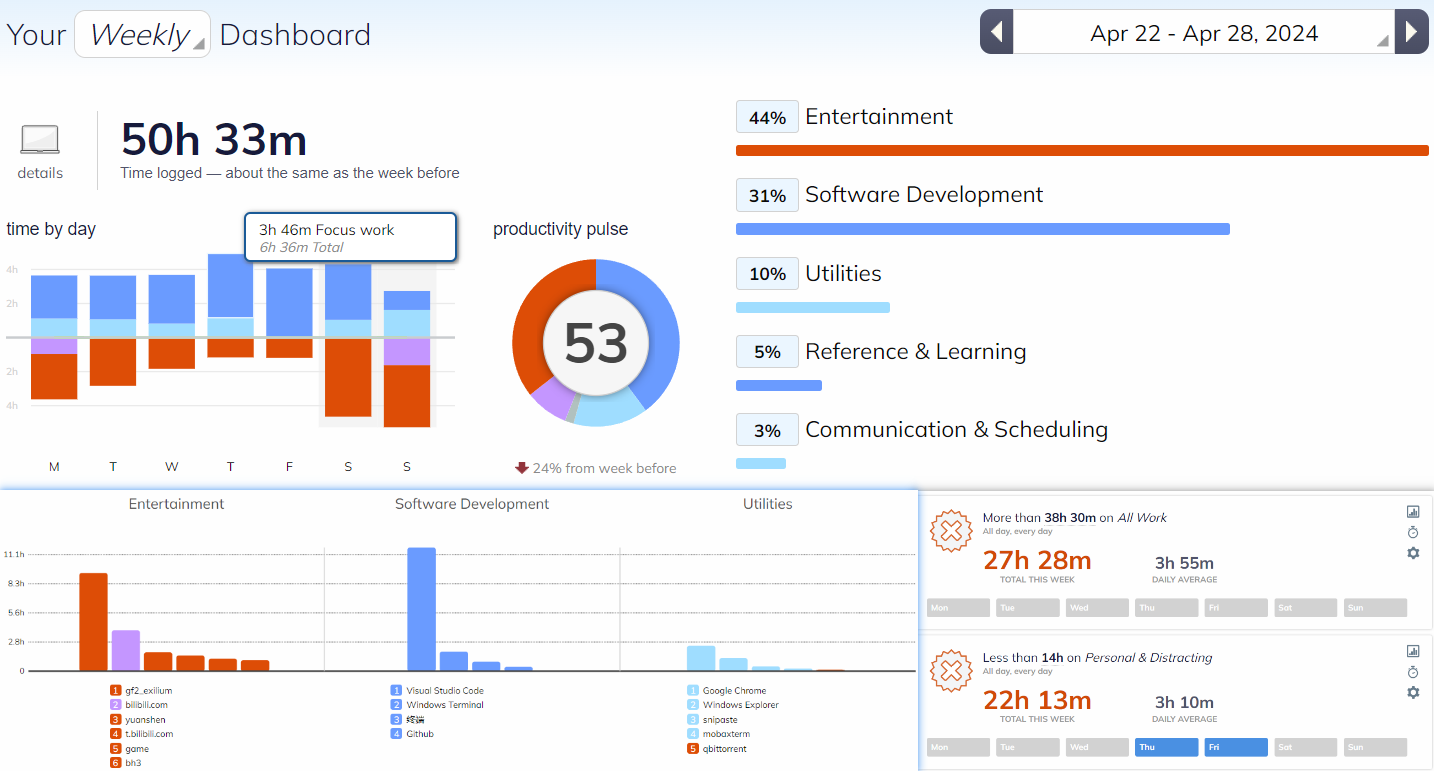Go to previous week with left arrow
Screen dimensions: 1434x771
pyautogui.click(x=996, y=32)
